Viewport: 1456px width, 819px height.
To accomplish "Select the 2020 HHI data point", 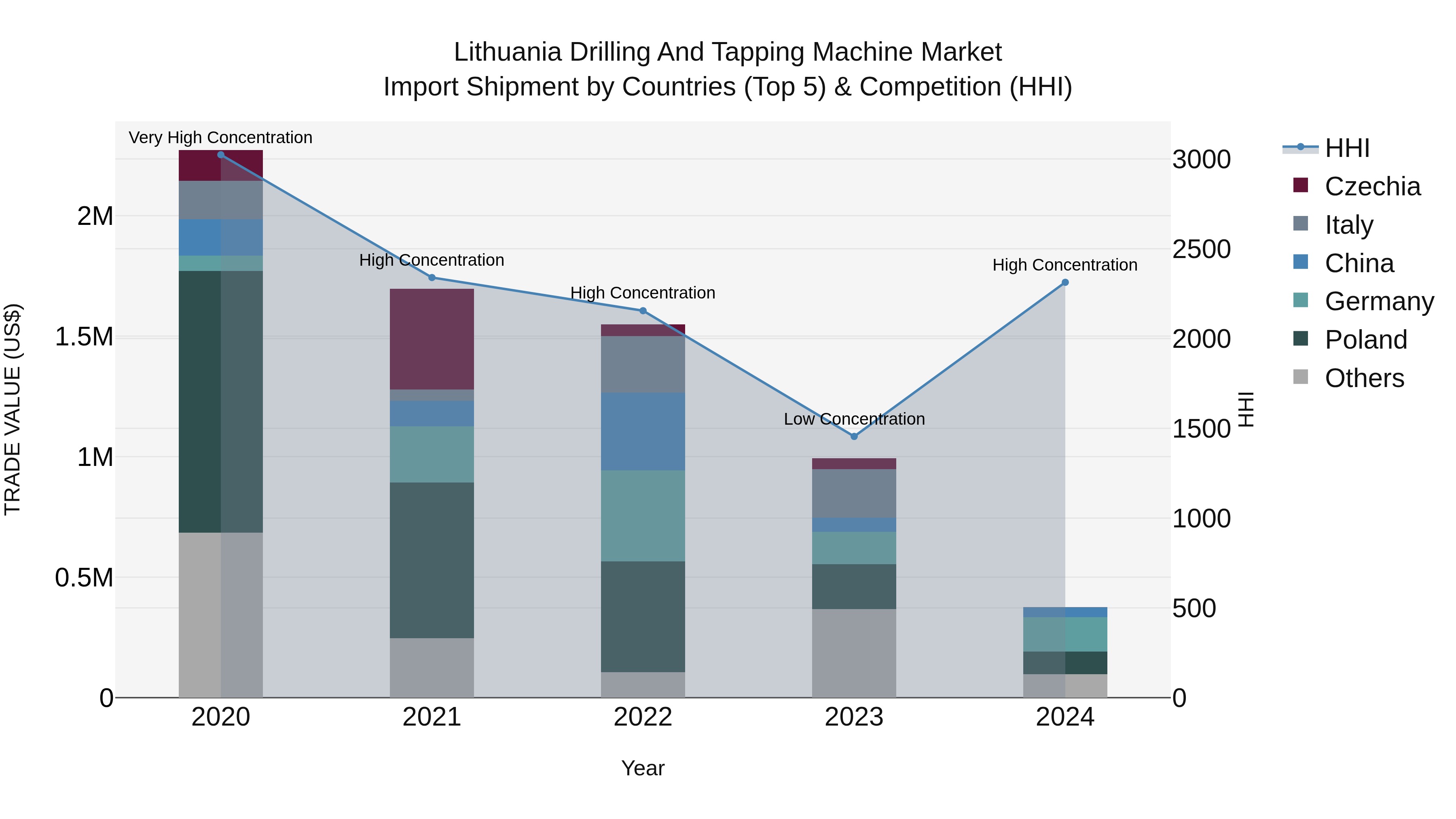I will [221, 155].
